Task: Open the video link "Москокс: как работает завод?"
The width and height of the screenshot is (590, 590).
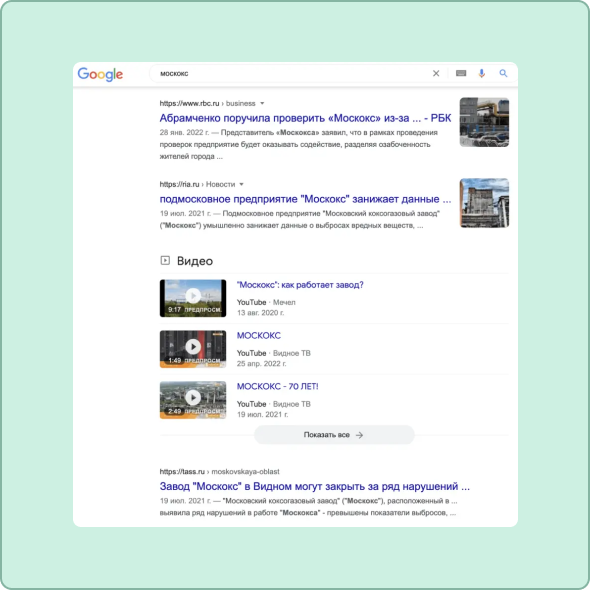Action: pos(300,285)
